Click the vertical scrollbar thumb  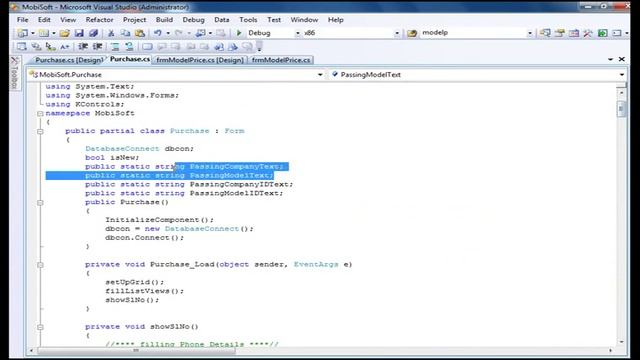coord(621,109)
